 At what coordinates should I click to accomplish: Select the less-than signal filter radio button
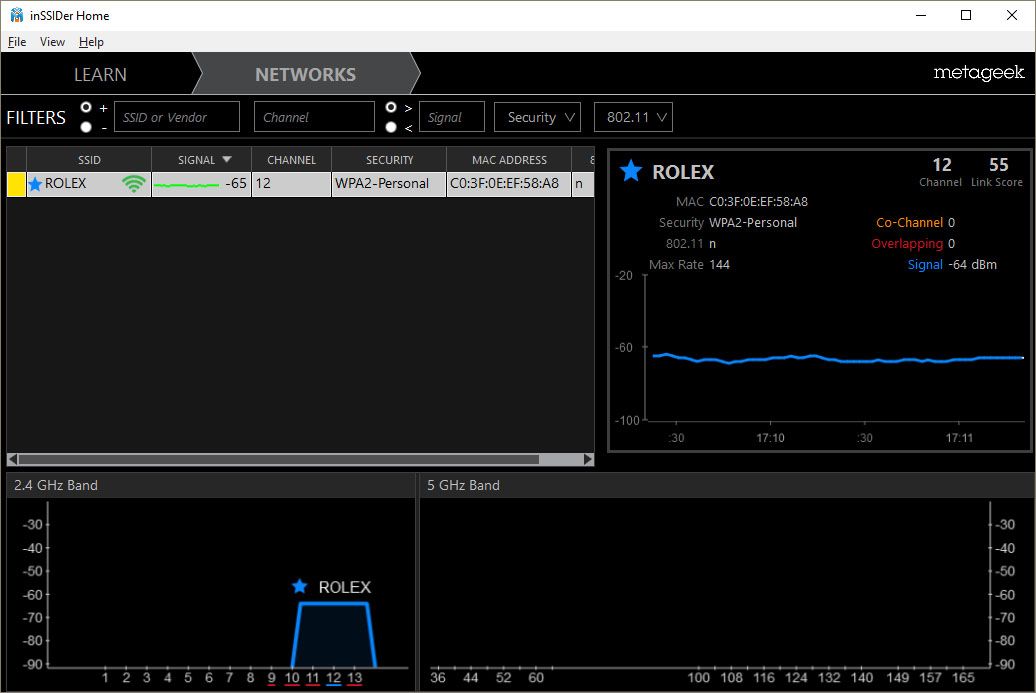coord(391,127)
